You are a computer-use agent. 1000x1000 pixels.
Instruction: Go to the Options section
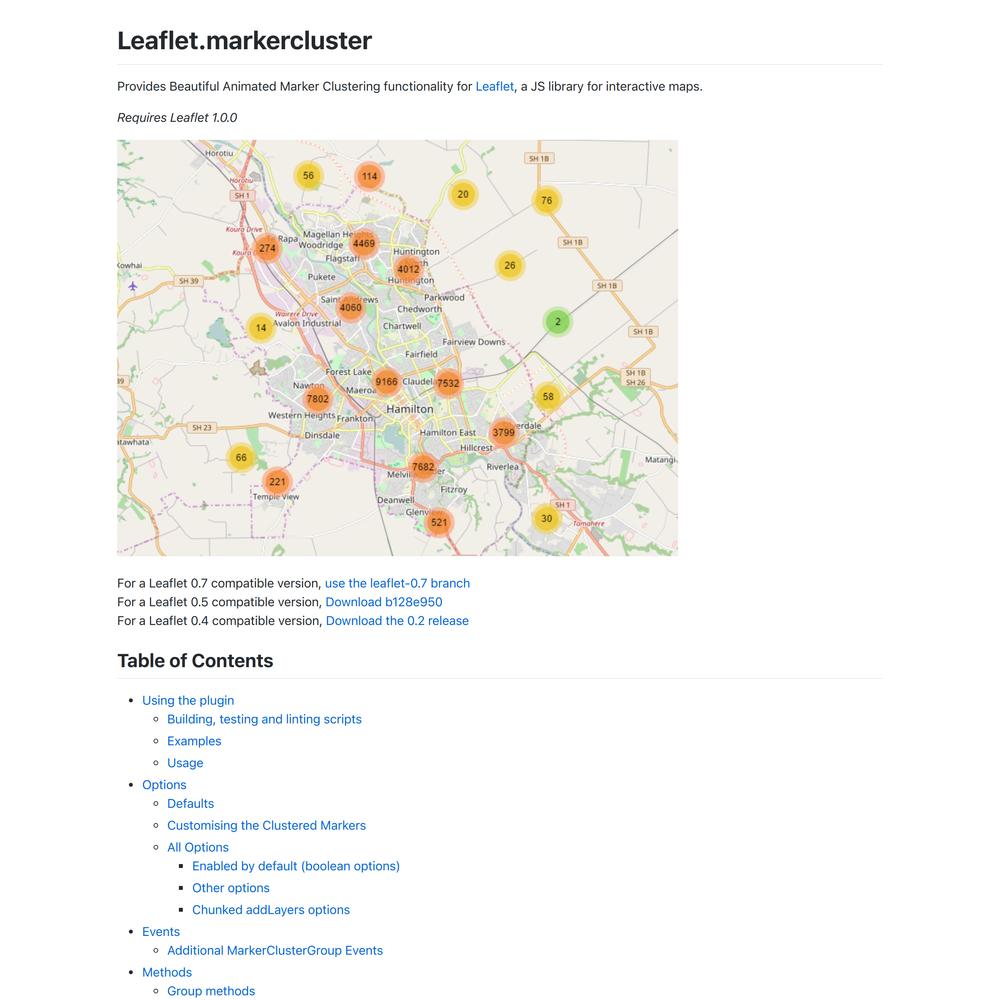(x=164, y=784)
